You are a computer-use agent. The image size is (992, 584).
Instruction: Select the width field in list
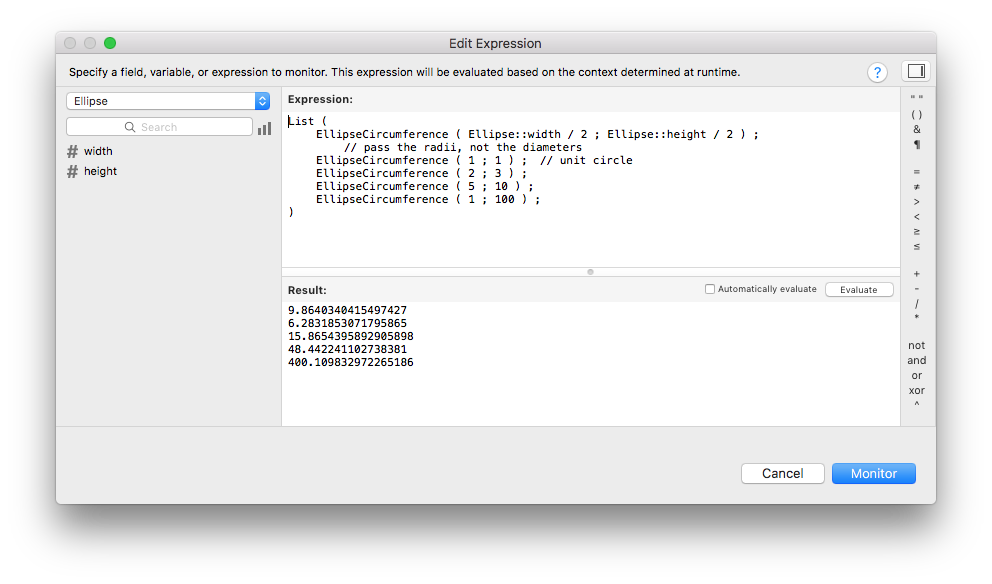coord(98,151)
